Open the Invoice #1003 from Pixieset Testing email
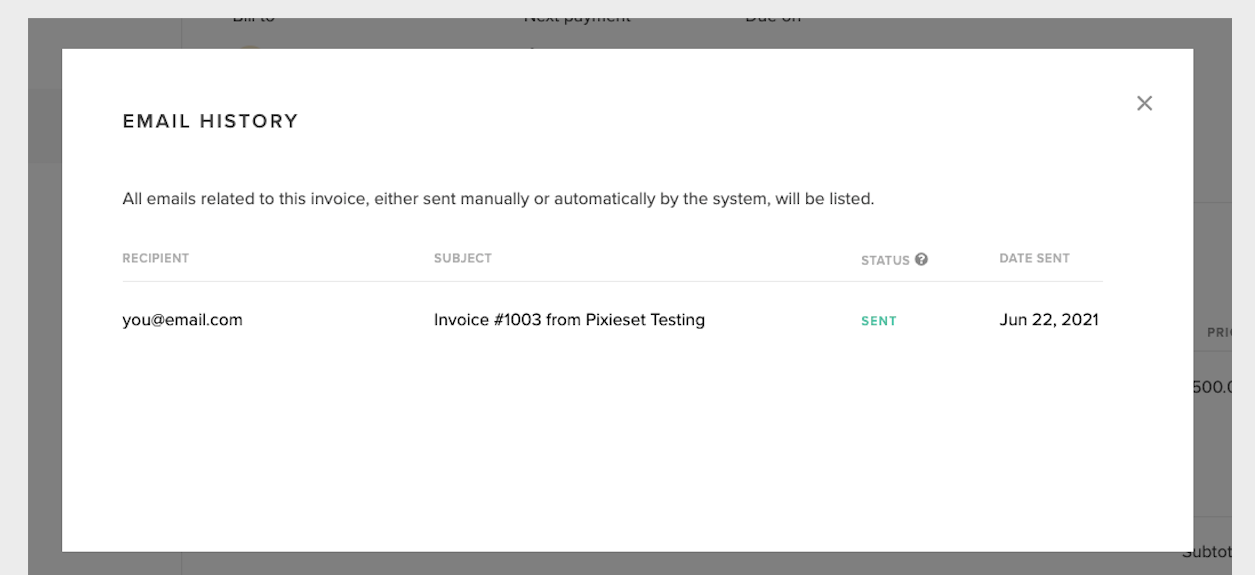 pos(569,320)
